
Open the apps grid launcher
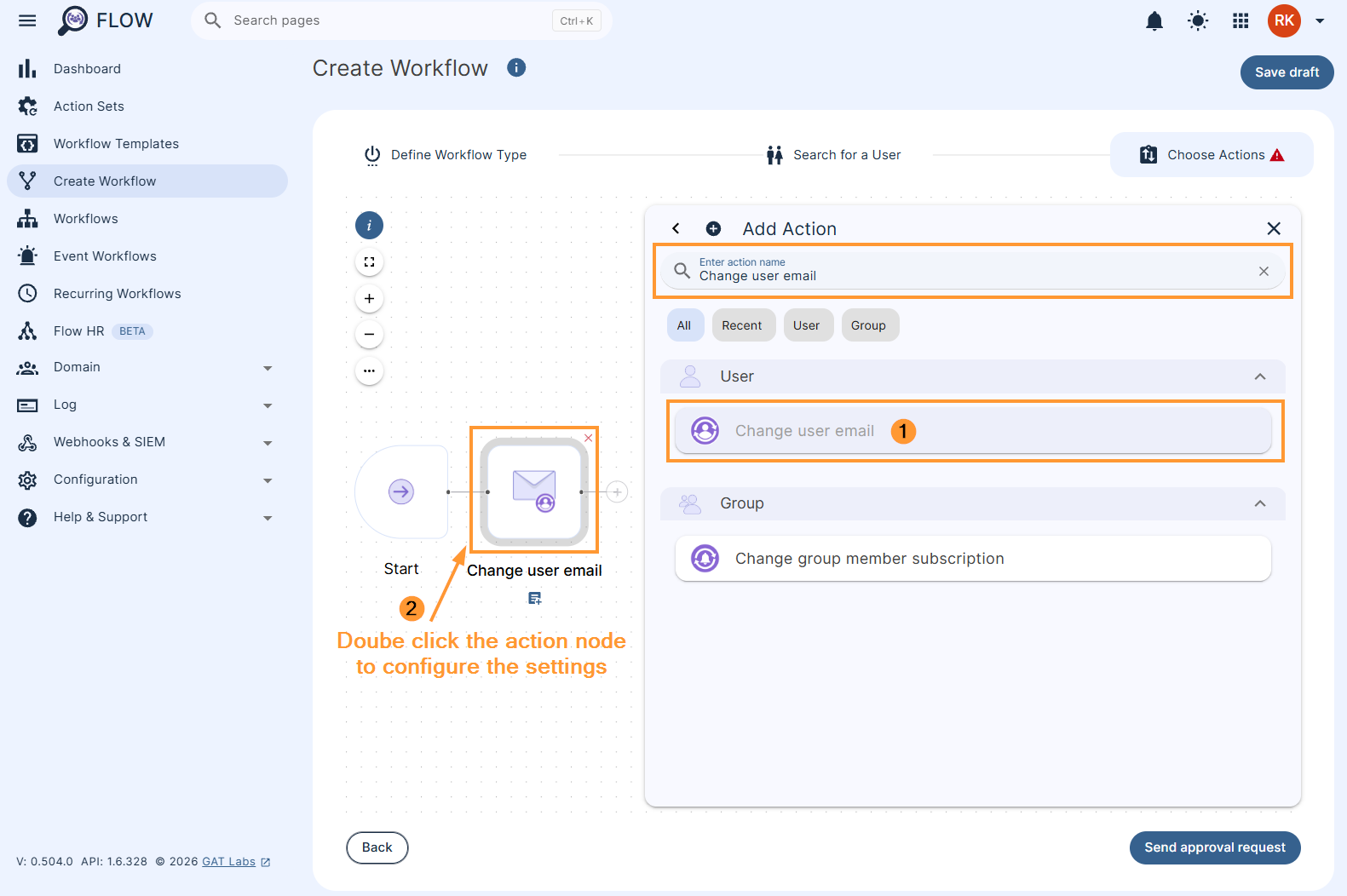[1241, 20]
